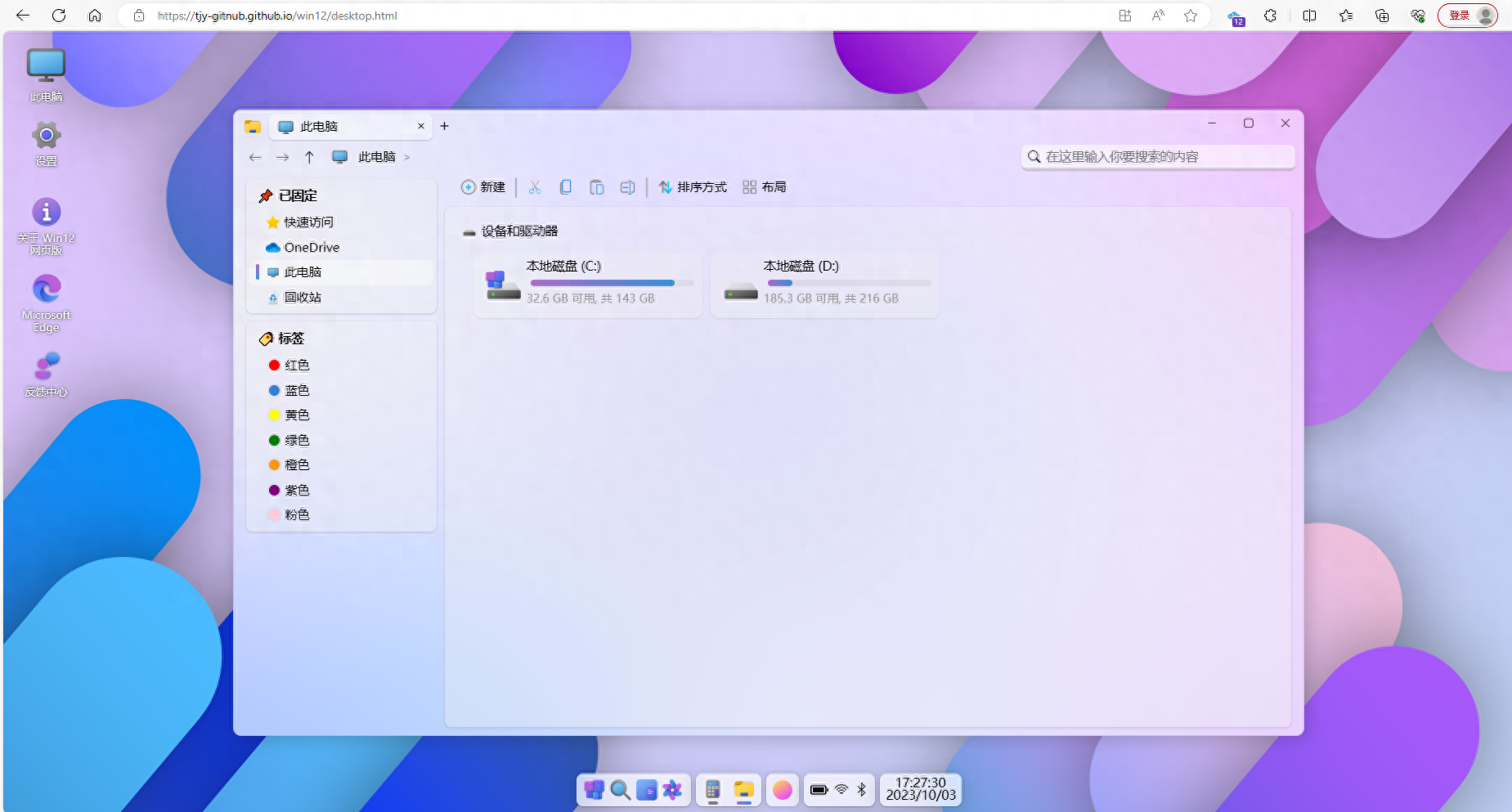Close the 此电脑 tab
Image resolution: width=1512 pixels, height=812 pixels.
tap(421, 126)
